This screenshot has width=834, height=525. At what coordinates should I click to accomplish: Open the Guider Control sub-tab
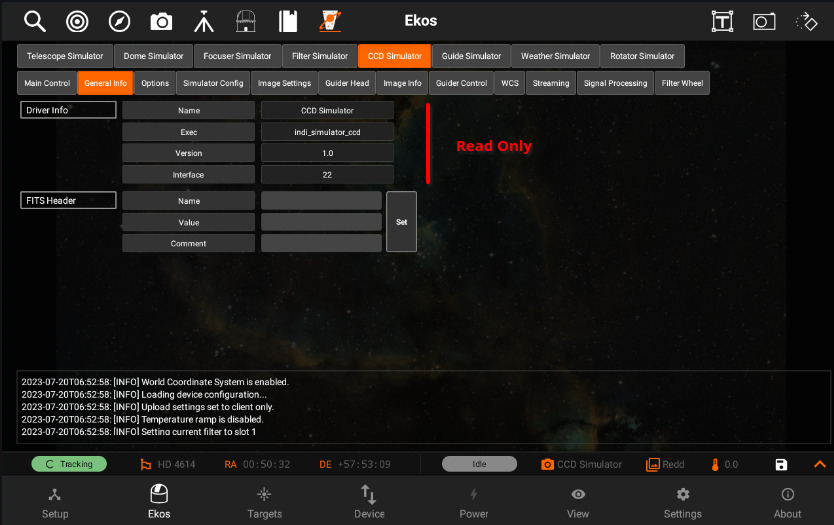(461, 83)
